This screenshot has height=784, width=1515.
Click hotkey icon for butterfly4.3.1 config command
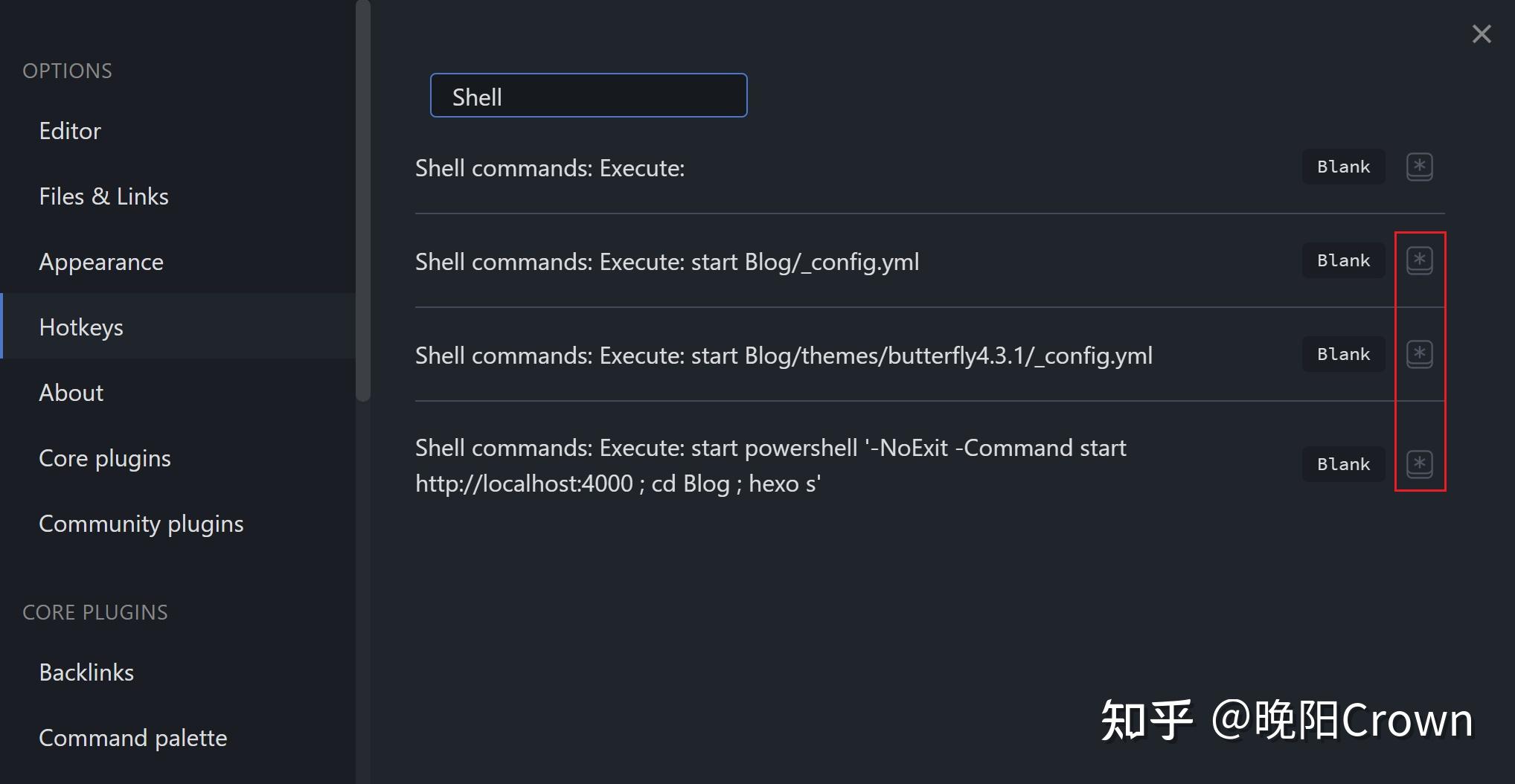(x=1419, y=354)
